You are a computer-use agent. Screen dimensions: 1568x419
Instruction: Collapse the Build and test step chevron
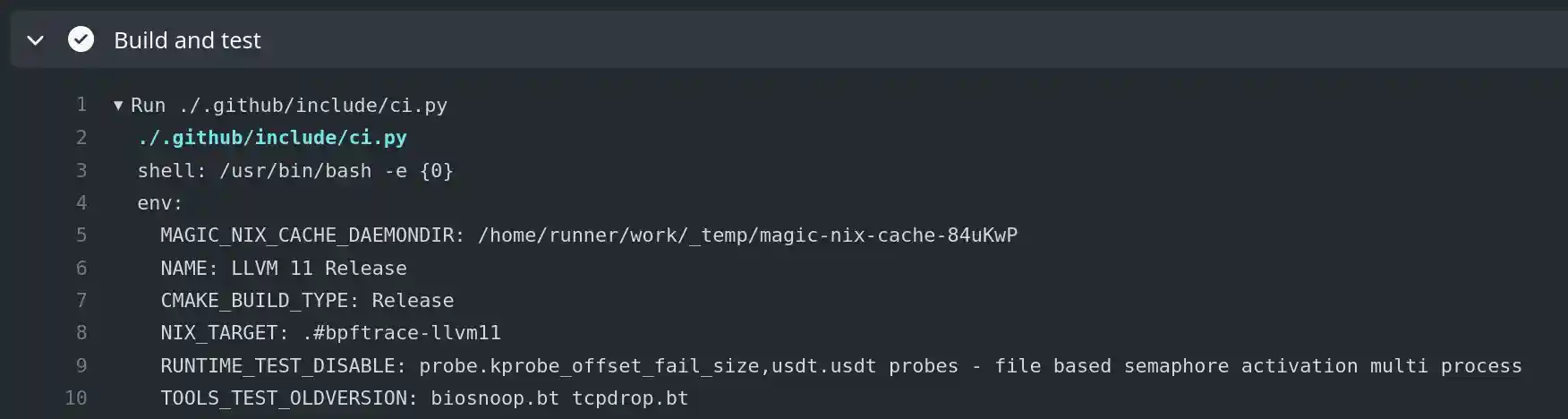(36, 40)
